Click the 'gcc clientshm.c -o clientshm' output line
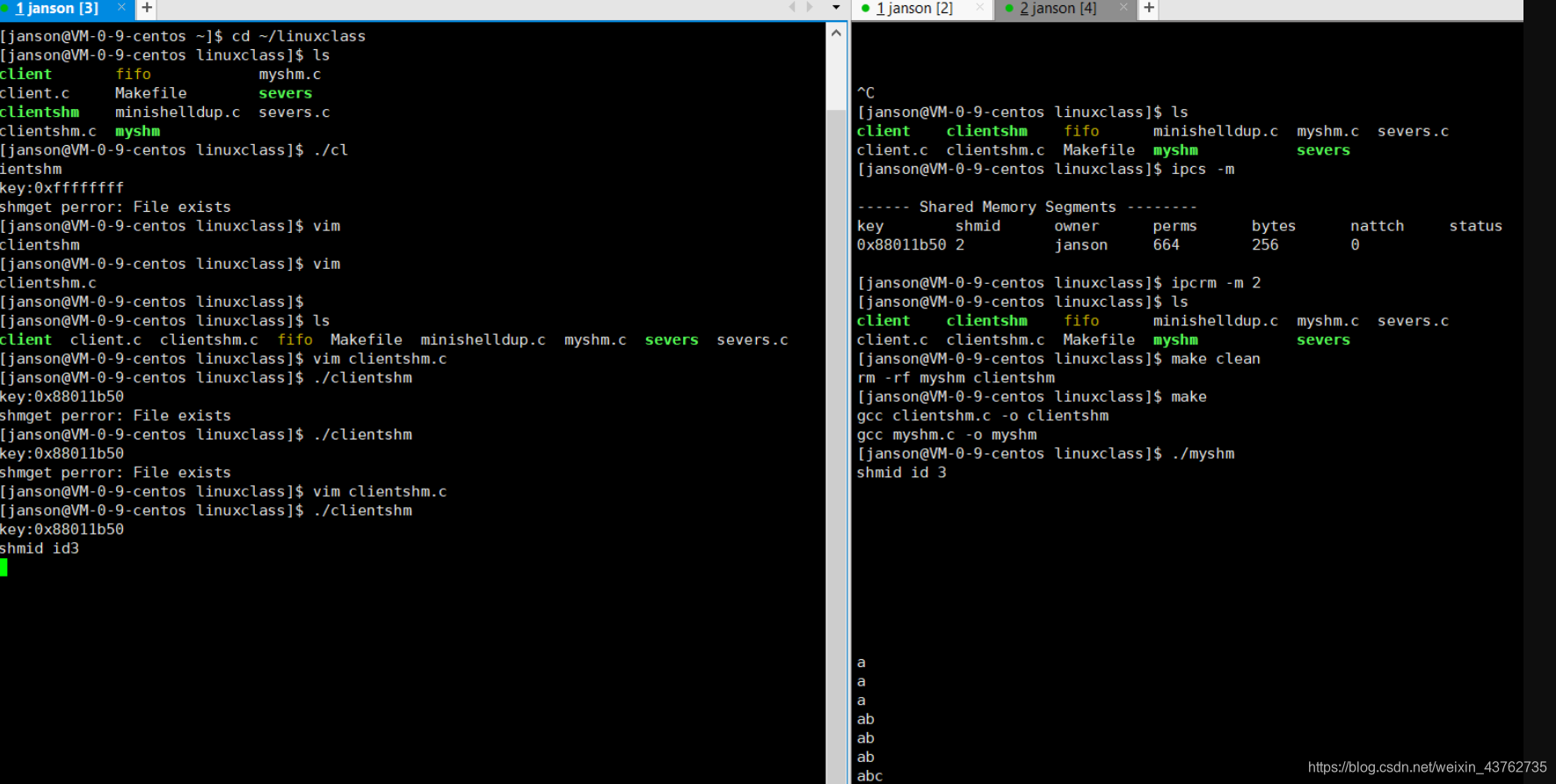 983,416
